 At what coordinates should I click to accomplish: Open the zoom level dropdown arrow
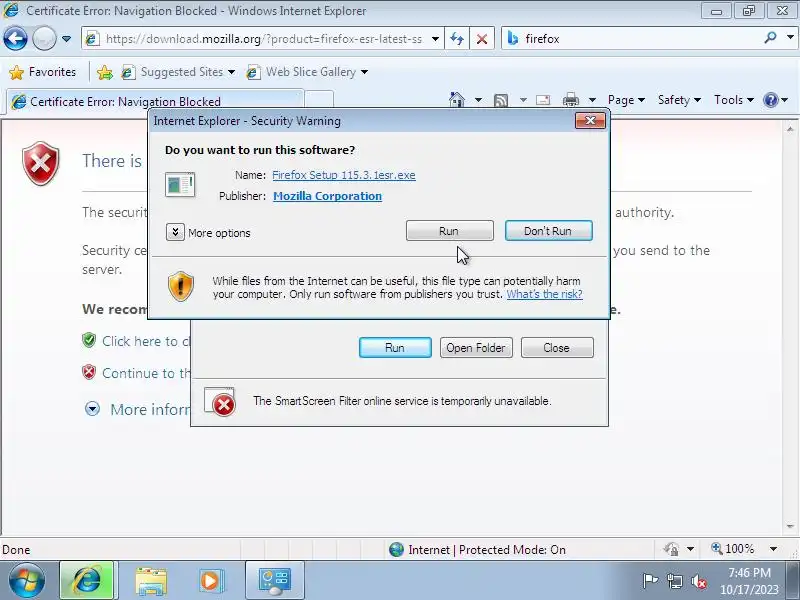773,549
